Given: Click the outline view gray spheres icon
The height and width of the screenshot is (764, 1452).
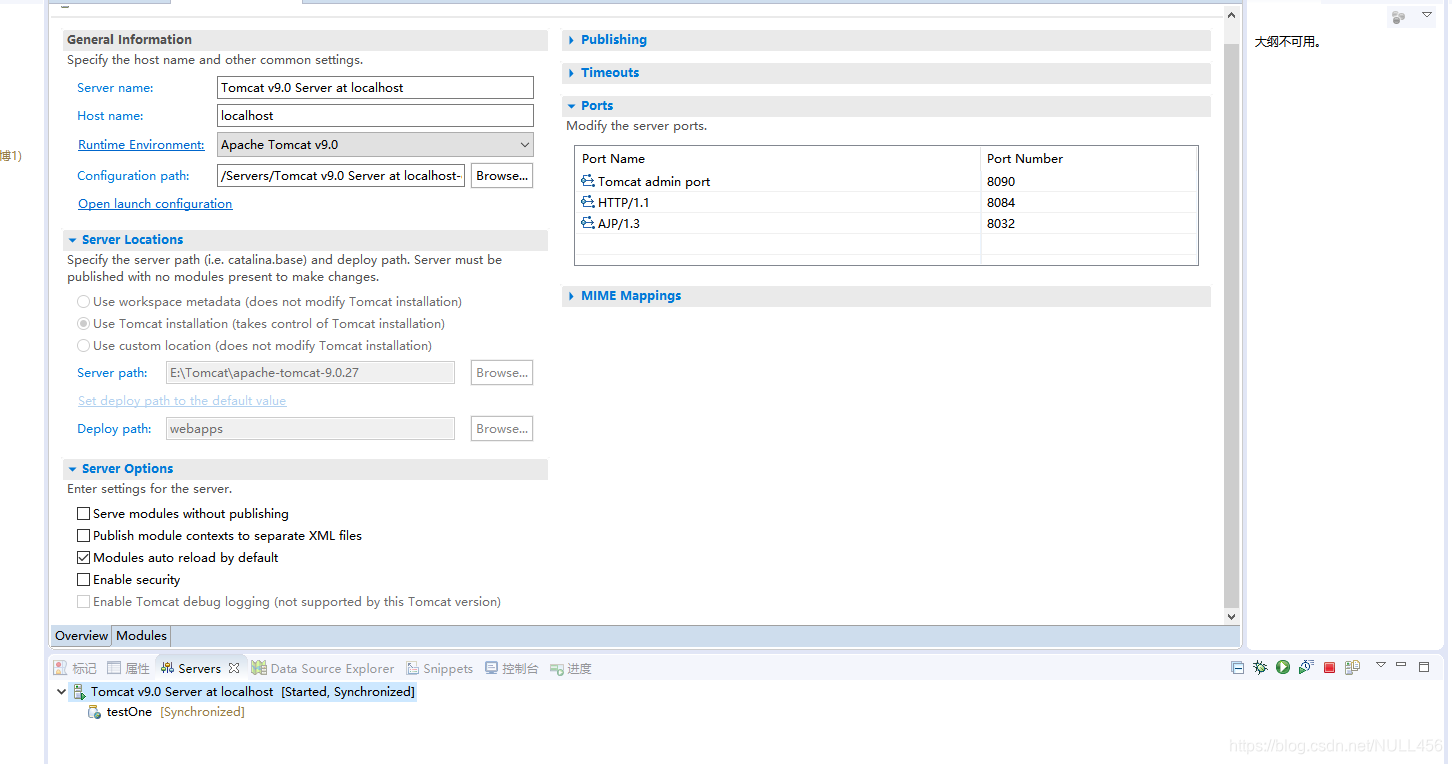Looking at the screenshot, I should (1398, 17).
